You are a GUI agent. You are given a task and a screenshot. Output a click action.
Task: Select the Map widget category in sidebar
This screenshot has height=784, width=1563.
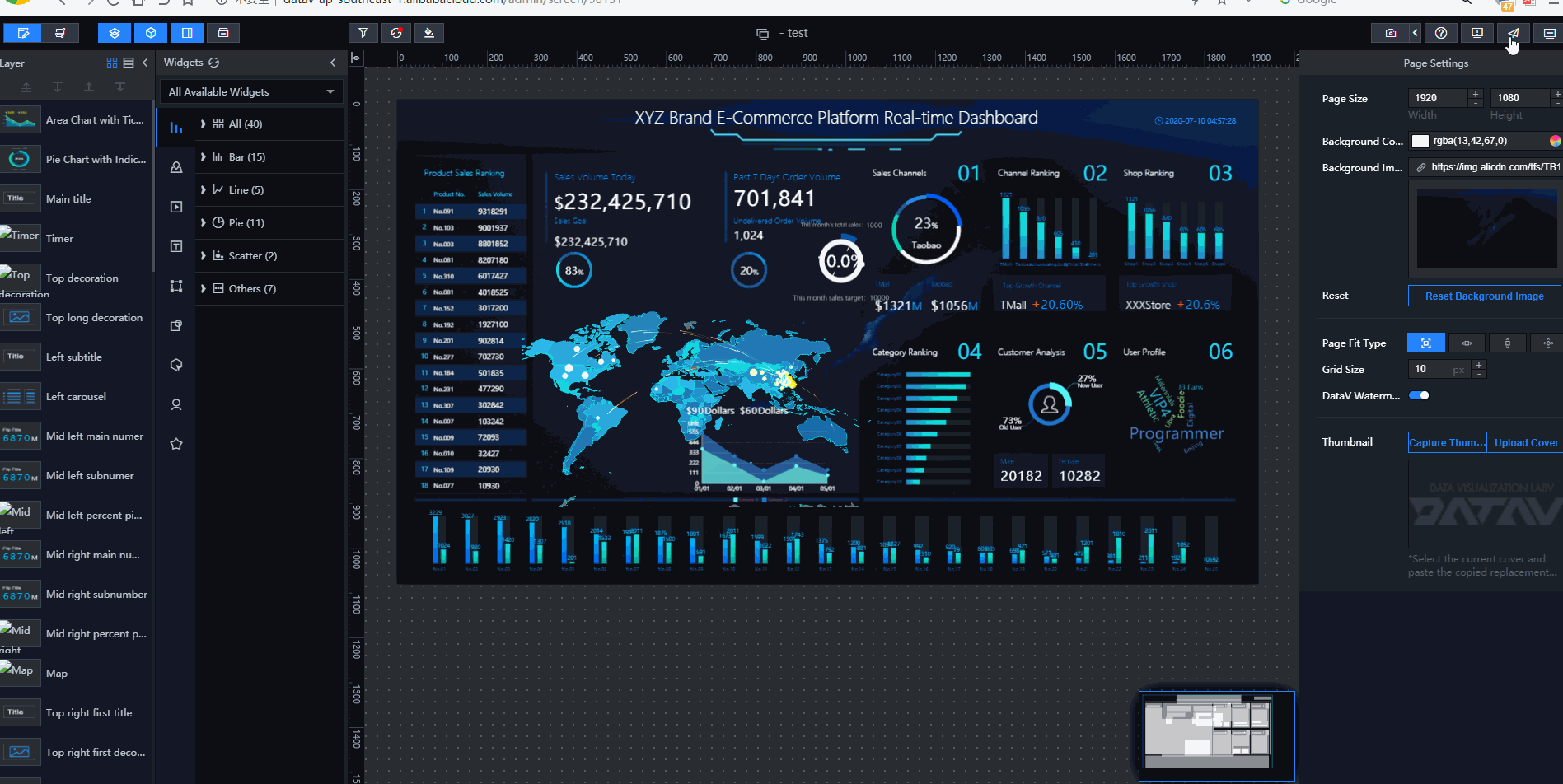pyautogui.click(x=176, y=167)
